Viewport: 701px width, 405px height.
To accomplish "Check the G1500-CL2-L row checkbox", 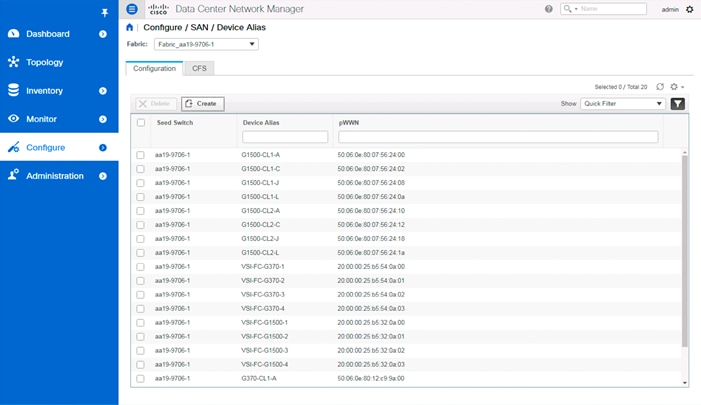I will (140, 253).
